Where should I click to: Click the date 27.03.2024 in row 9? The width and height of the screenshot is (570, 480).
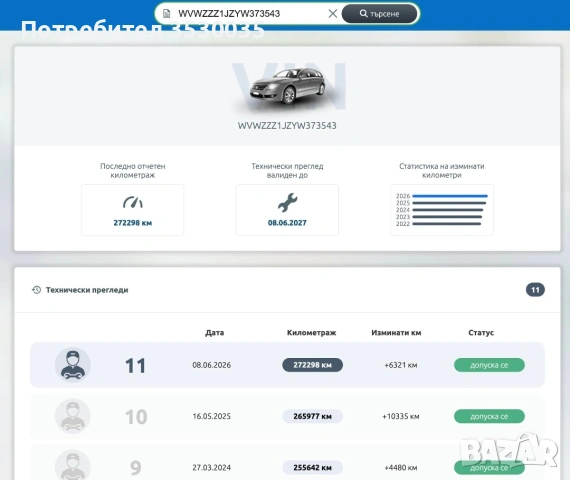(x=212, y=467)
